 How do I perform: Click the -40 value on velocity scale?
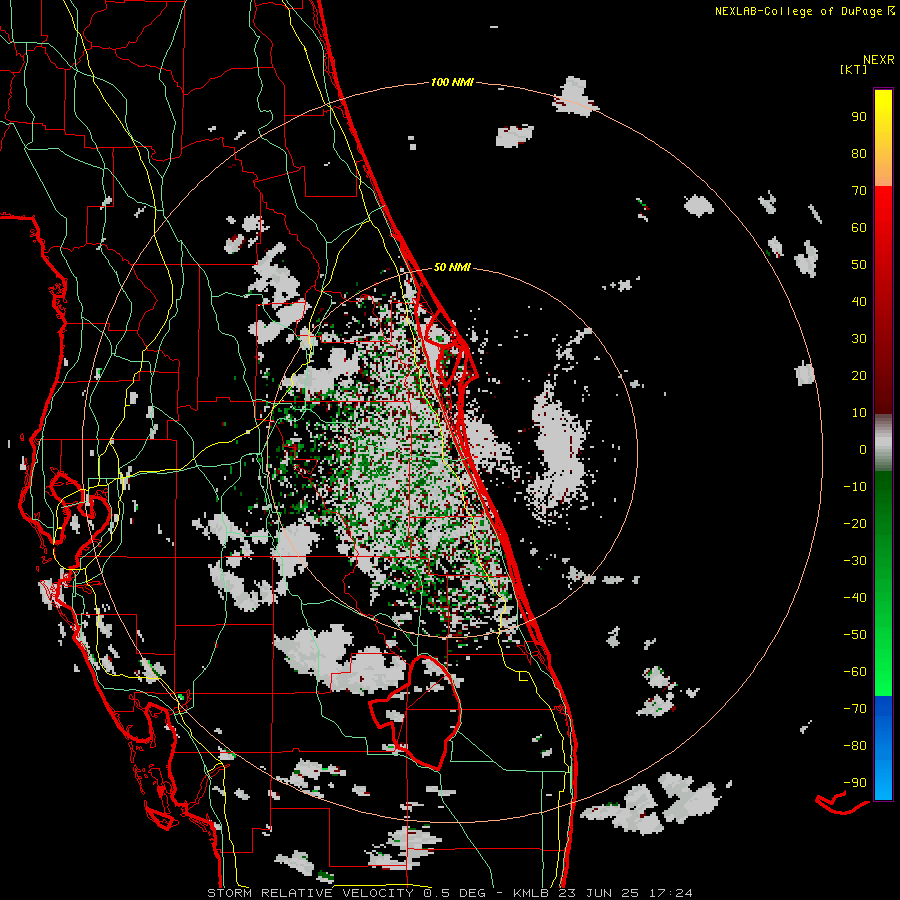pyautogui.click(x=855, y=598)
